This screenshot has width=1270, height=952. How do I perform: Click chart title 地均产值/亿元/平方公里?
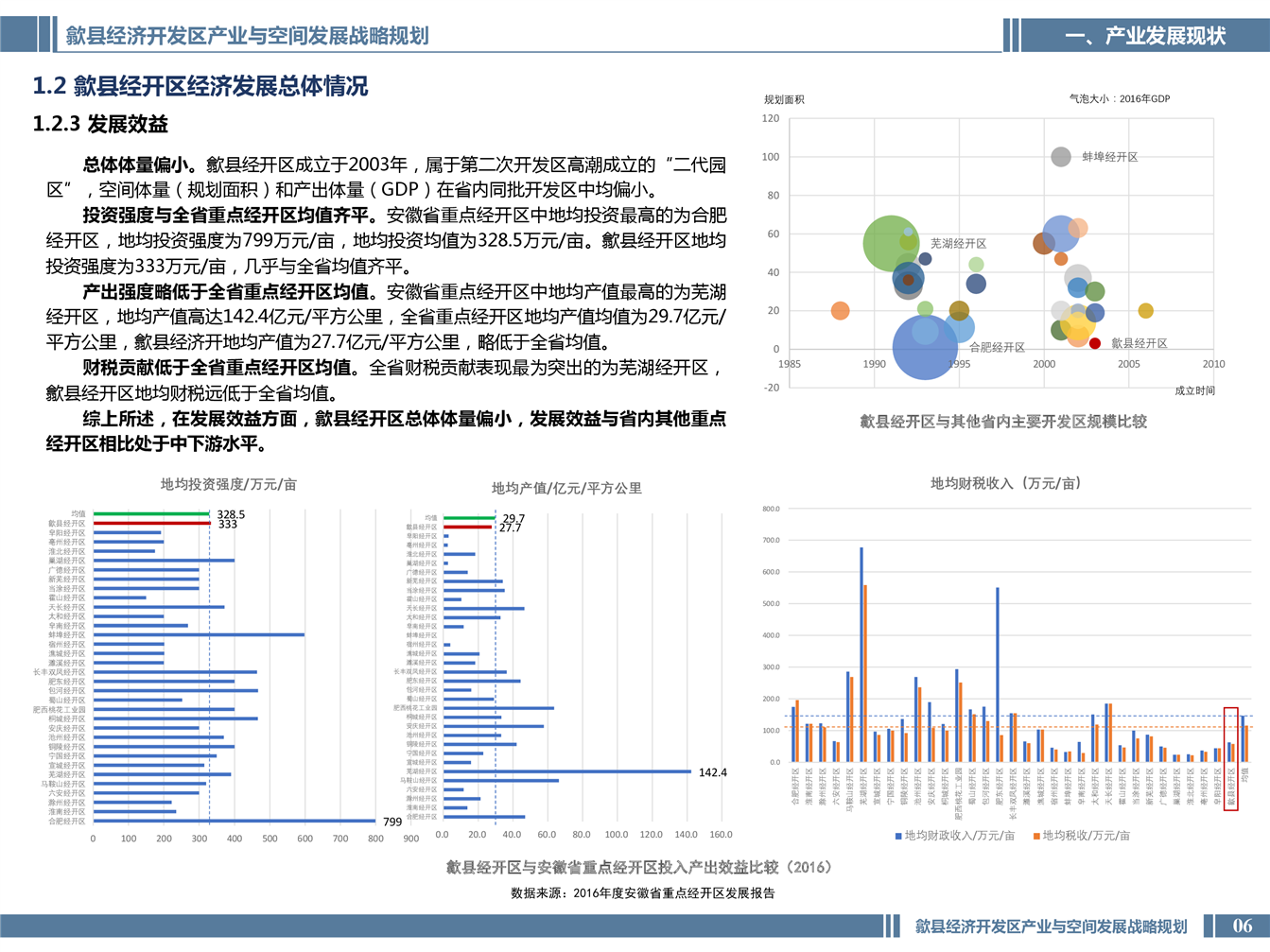click(566, 488)
